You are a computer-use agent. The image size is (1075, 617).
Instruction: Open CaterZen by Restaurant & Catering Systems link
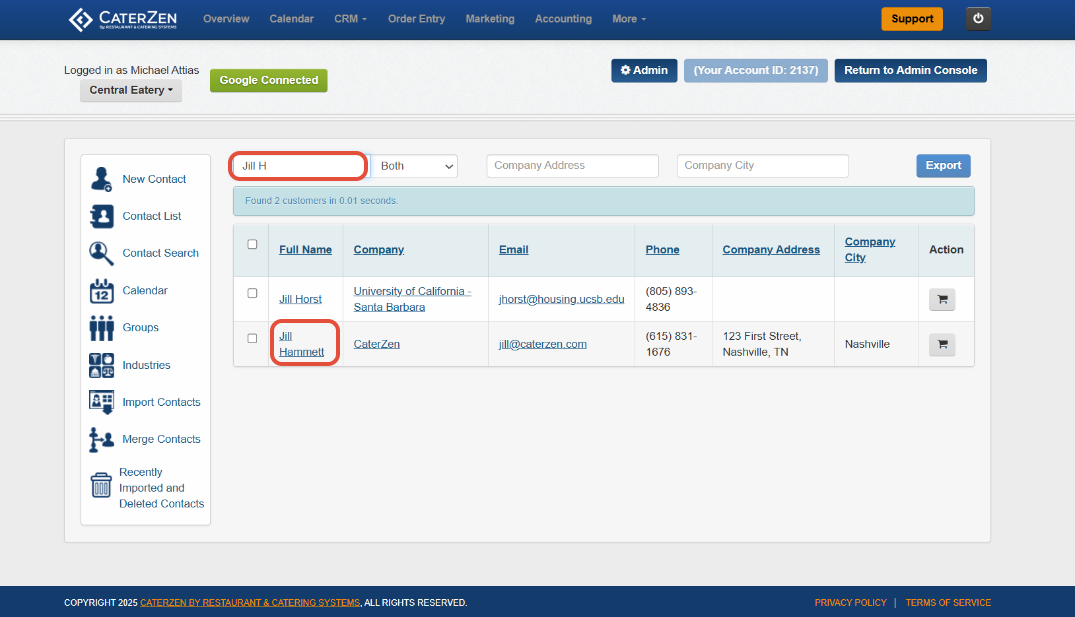coord(250,603)
